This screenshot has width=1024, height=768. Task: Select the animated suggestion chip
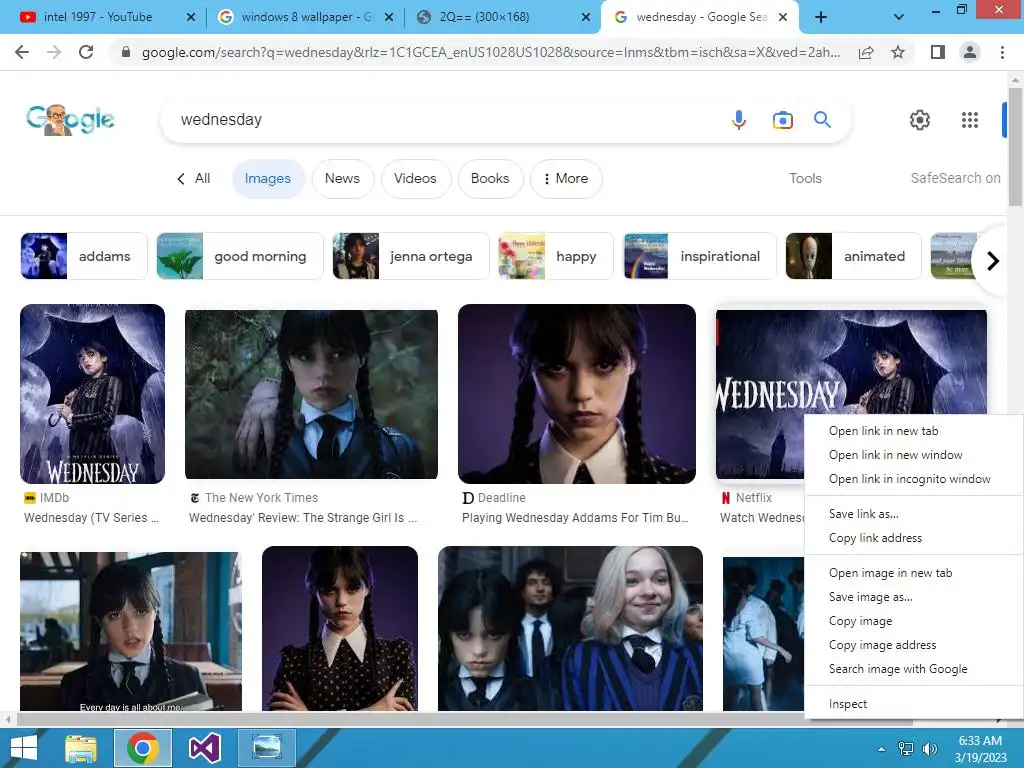(x=854, y=256)
